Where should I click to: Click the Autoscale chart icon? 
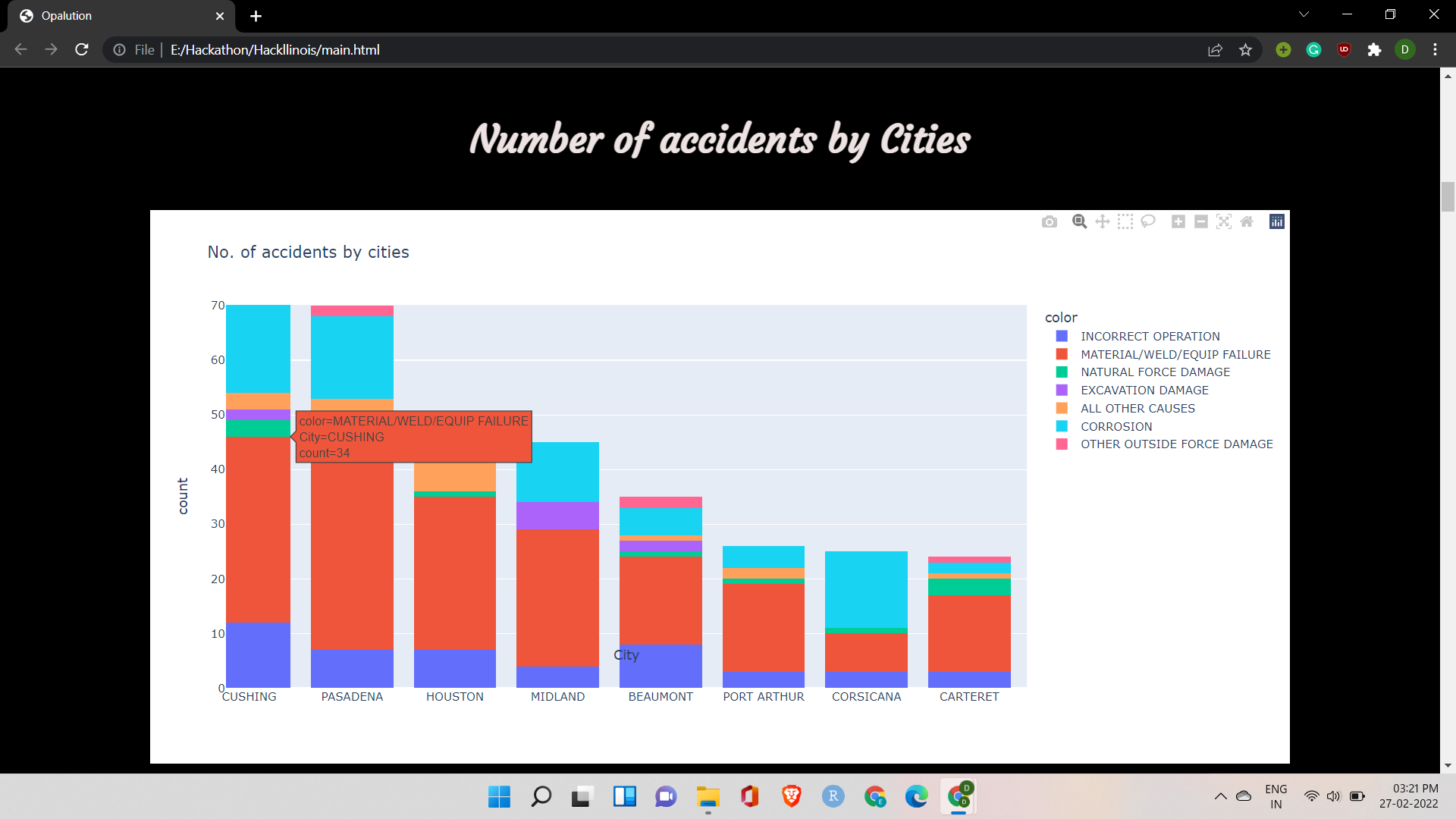[x=1223, y=221]
